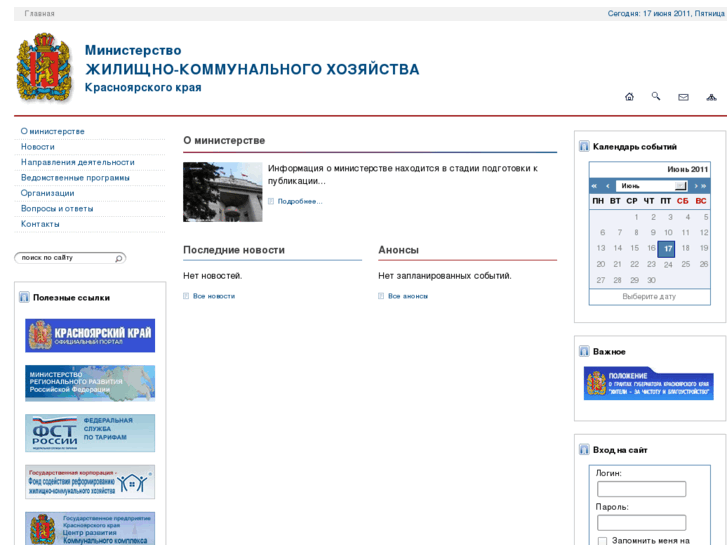
Task: Select date 13 in calendar
Action: coord(601,248)
